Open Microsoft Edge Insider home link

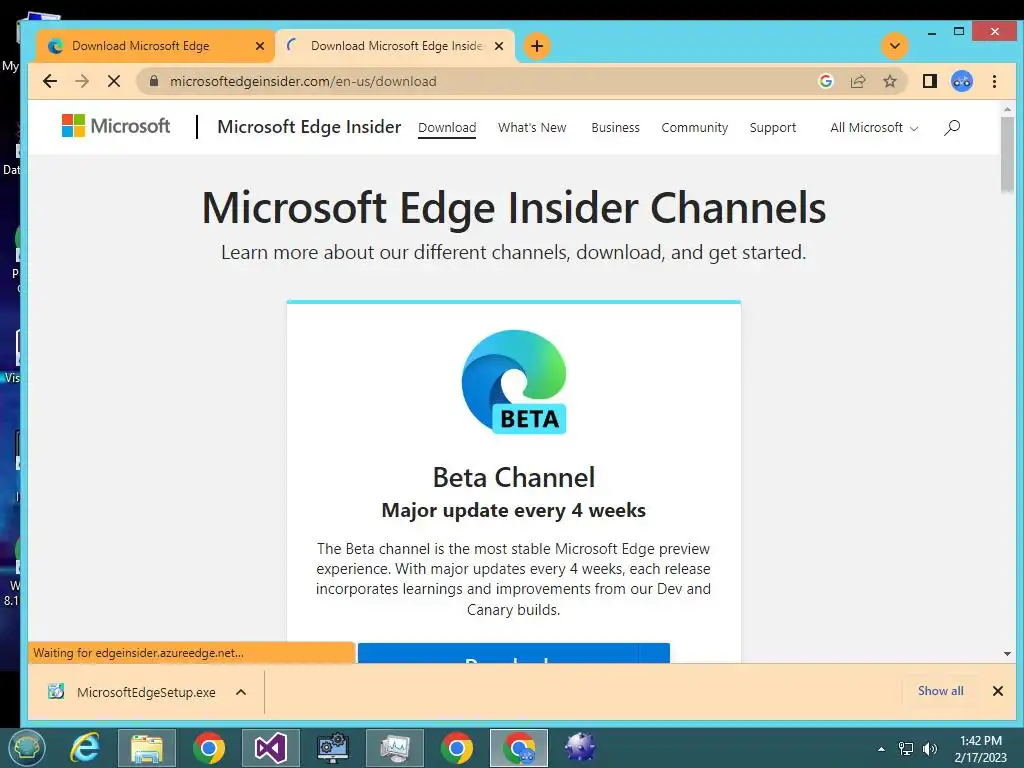pos(309,127)
